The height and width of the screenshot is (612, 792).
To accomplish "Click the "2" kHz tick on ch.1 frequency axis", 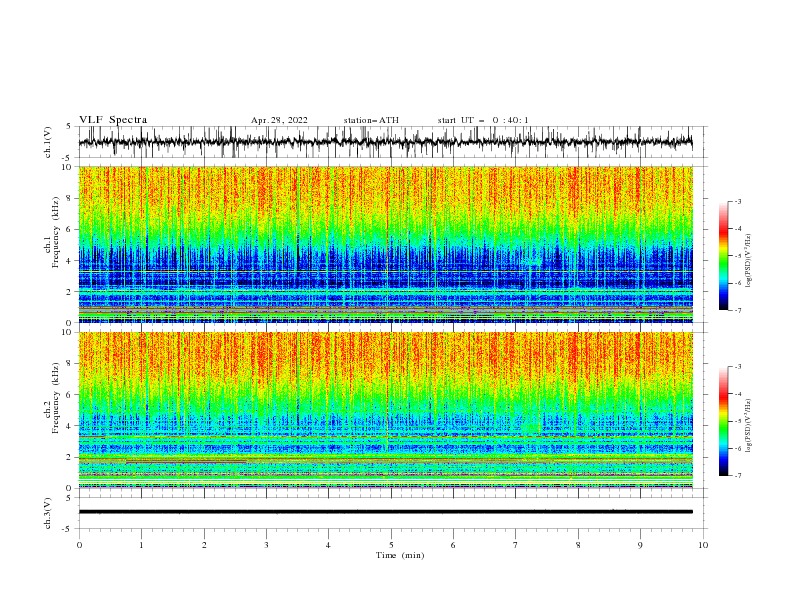I will click(x=71, y=292).
